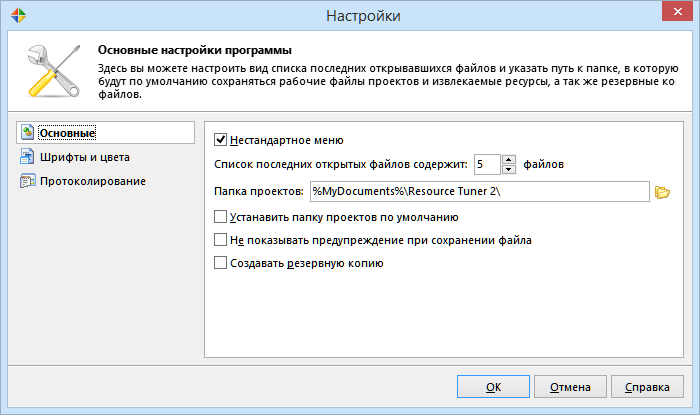
Task: Click the Основные category icon
Action: coord(27,133)
